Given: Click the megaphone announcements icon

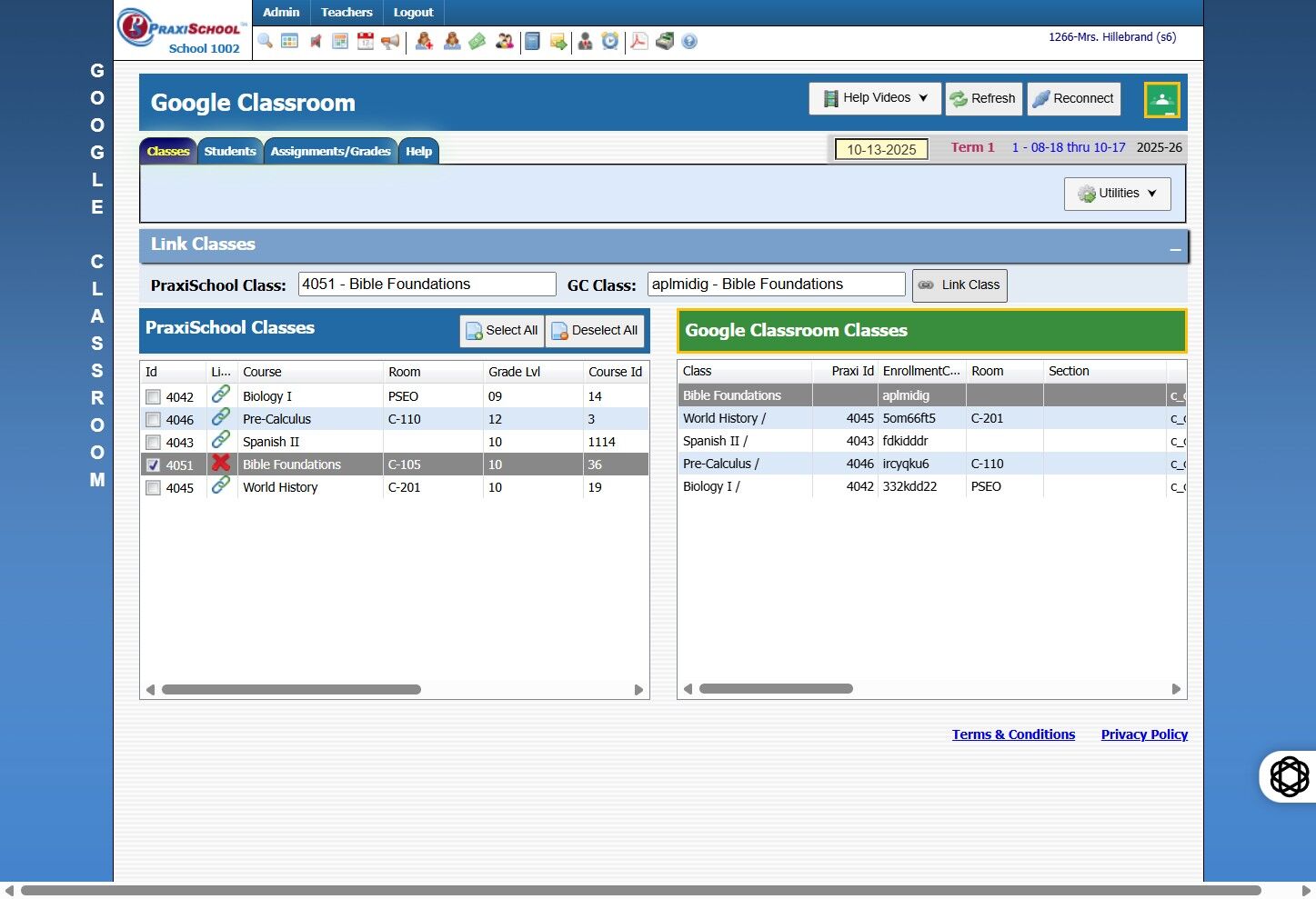Looking at the screenshot, I should (x=390, y=41).
